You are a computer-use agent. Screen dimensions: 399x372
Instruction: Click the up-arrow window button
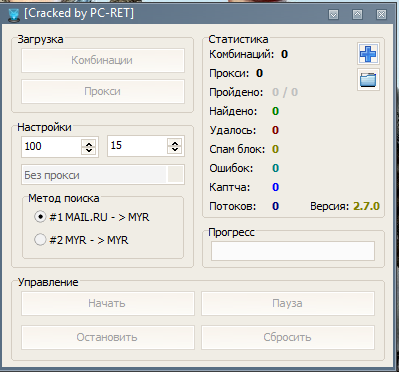pos(357,14)
